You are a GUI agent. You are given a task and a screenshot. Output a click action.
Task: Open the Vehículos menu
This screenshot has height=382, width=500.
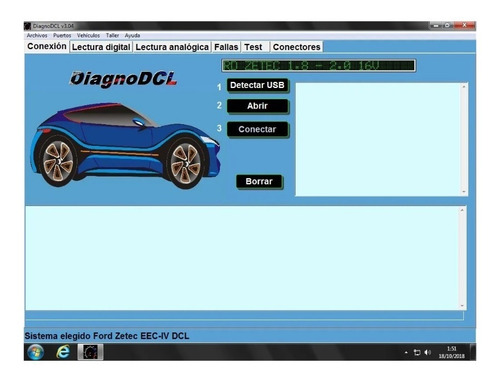pyautogui.click(x=88, y=35)
